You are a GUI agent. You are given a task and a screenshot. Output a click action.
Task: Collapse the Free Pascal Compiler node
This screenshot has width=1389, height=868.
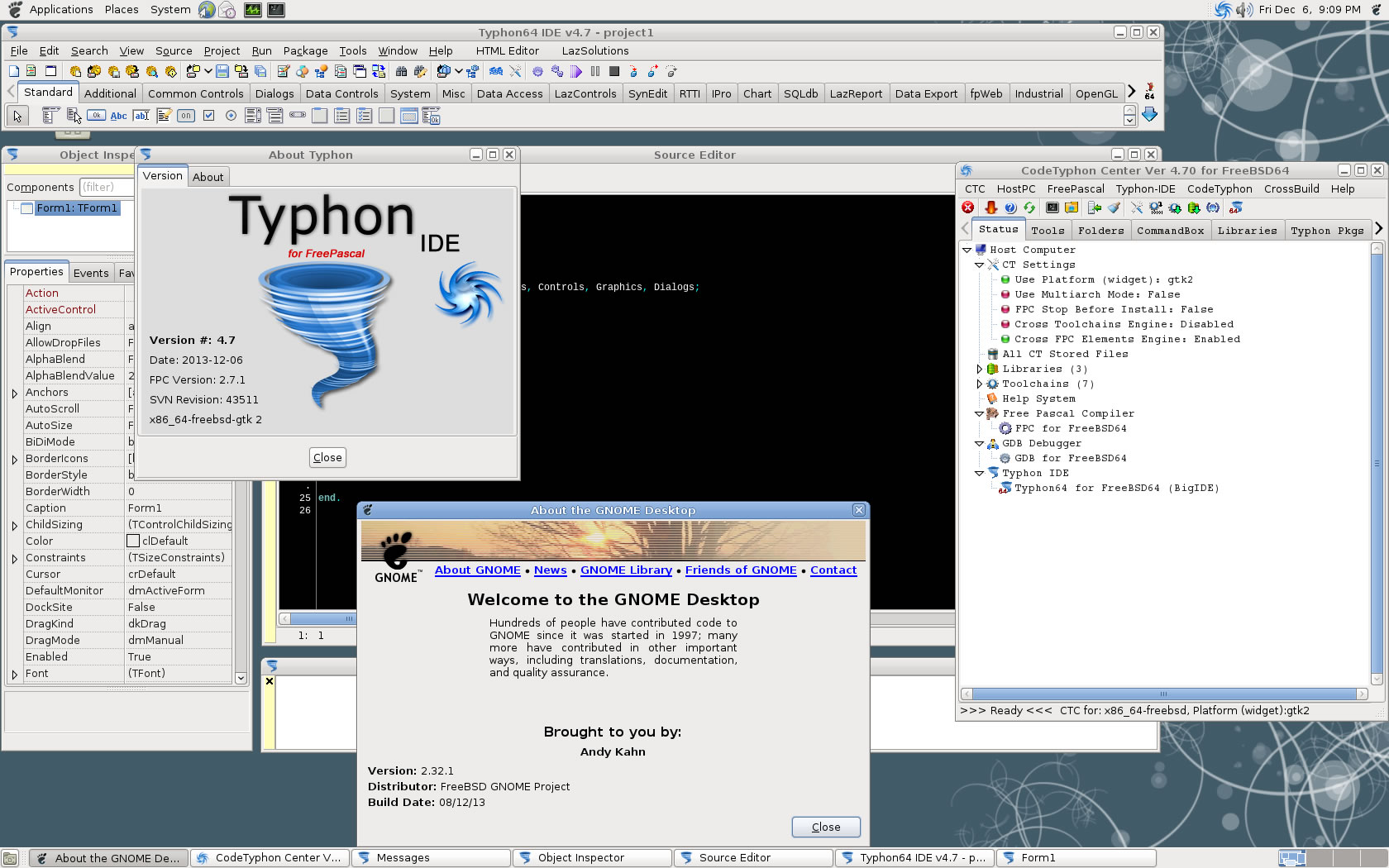(x=980, y=414)
